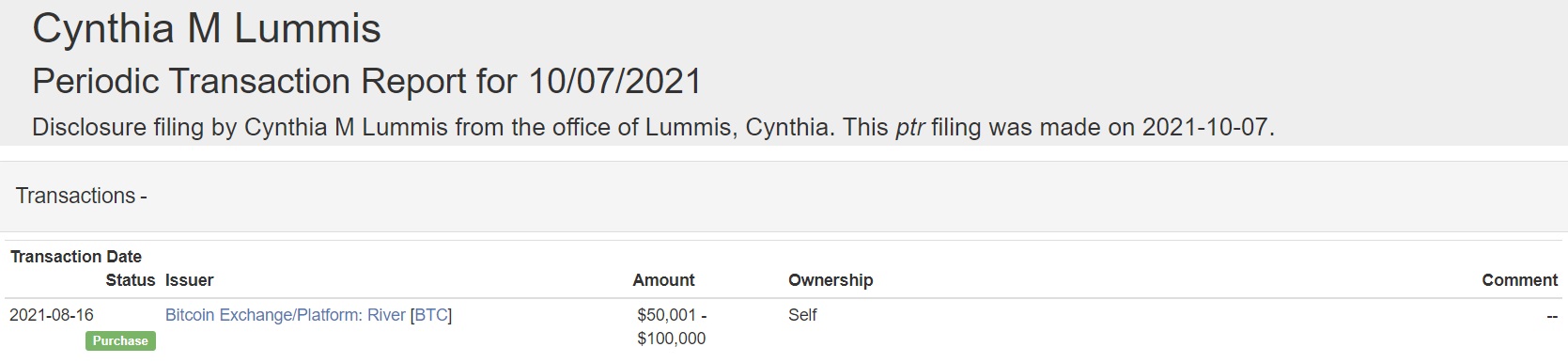The height and width of the screenshot is (363, 1568).
Task: Click the Self ownership value
Action: coord(802,315)
